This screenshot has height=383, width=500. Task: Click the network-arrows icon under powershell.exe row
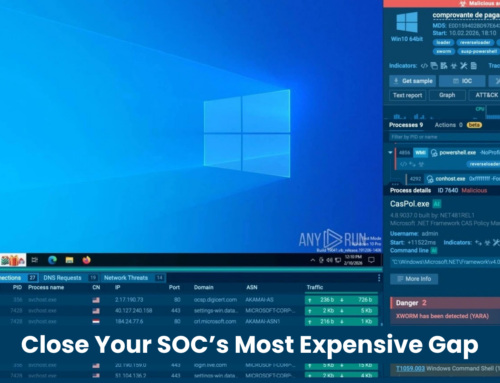(x=413, y=164)
